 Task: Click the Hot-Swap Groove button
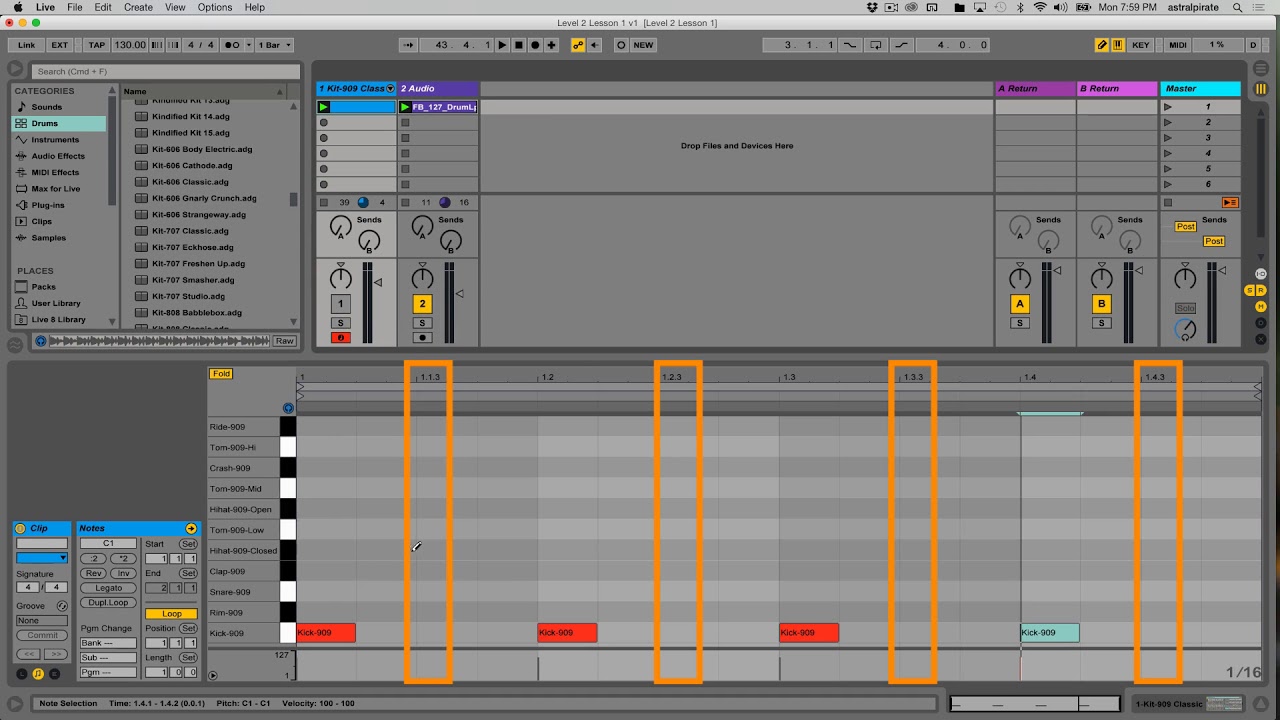pyautogui.click(x=62, y=606)
